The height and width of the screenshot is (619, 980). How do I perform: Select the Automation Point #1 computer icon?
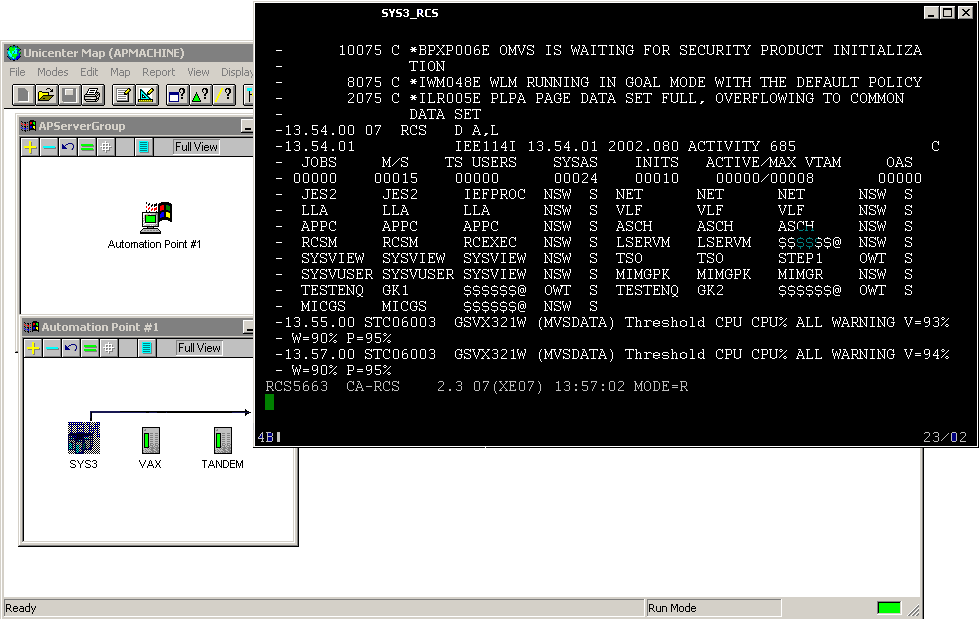click(x=156, y=217)
